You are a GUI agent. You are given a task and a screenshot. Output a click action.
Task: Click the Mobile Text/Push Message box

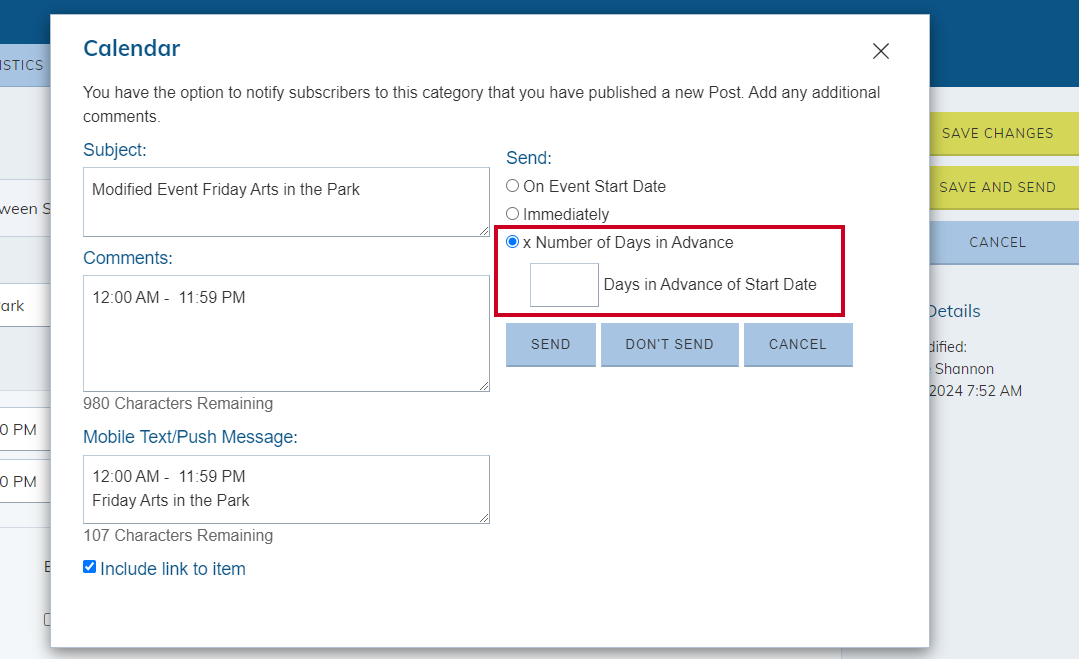286,489
